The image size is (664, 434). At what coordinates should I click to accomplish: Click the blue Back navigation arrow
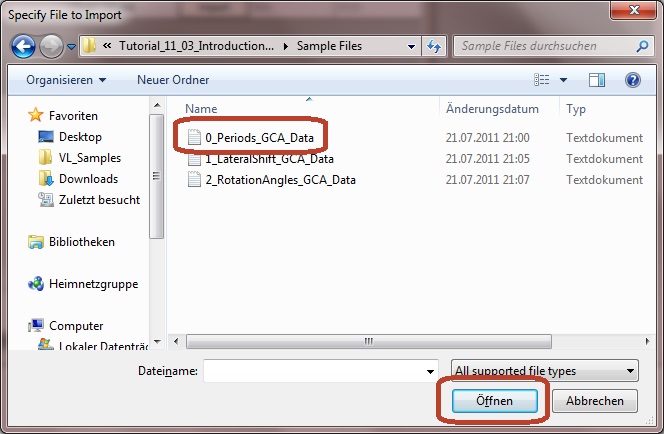(x=23, y=46)
